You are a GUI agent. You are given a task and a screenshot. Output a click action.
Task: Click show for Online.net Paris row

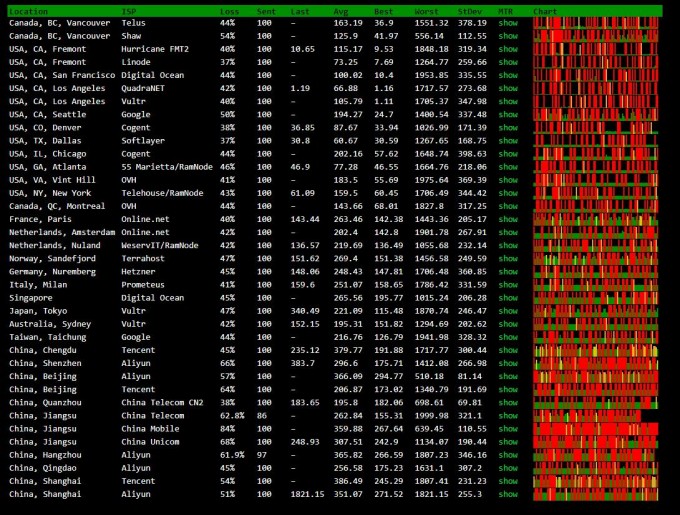(x=508, y=219)
